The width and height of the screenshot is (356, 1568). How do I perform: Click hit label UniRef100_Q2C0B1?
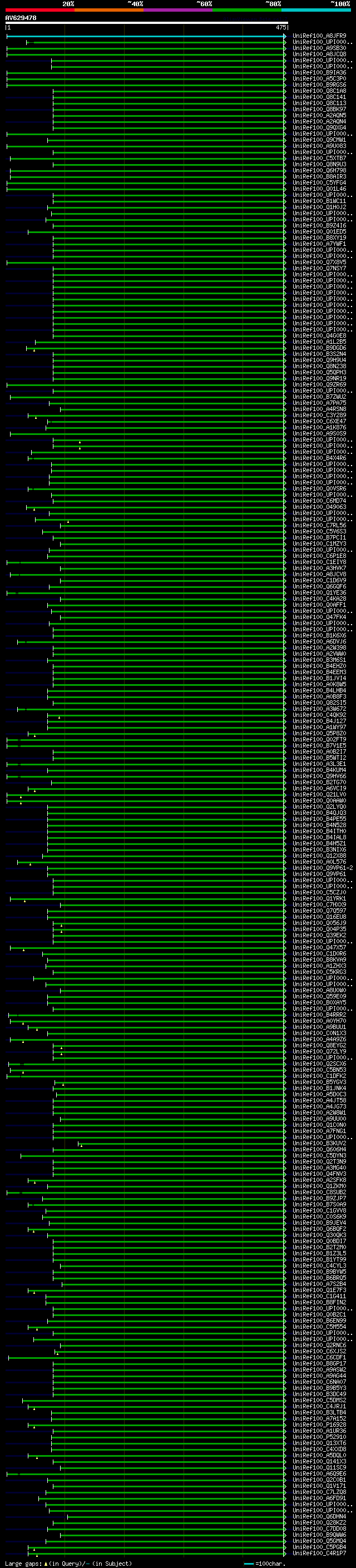click(x=319, y=1480)
